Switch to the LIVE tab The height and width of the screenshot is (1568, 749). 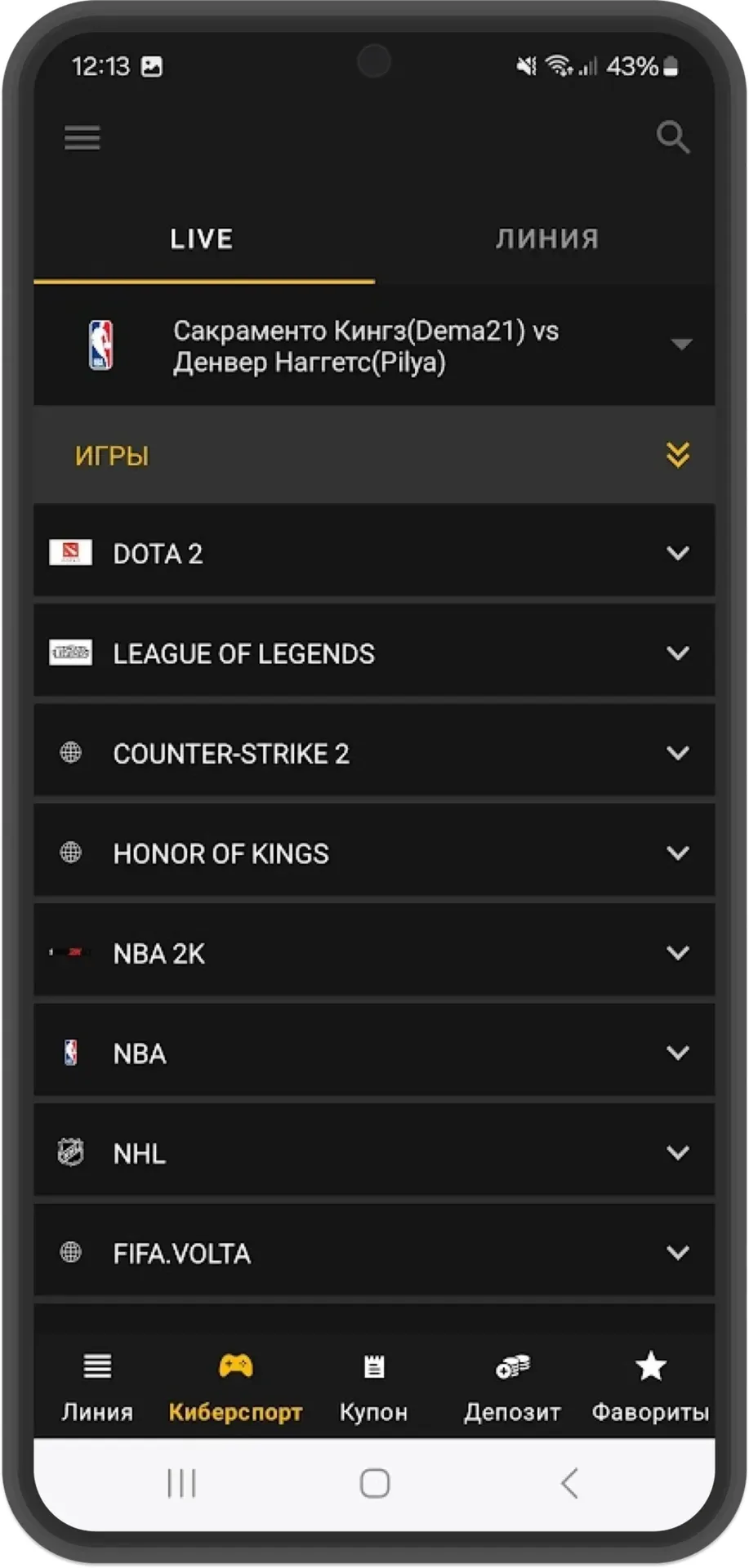(x=203, y=238)
